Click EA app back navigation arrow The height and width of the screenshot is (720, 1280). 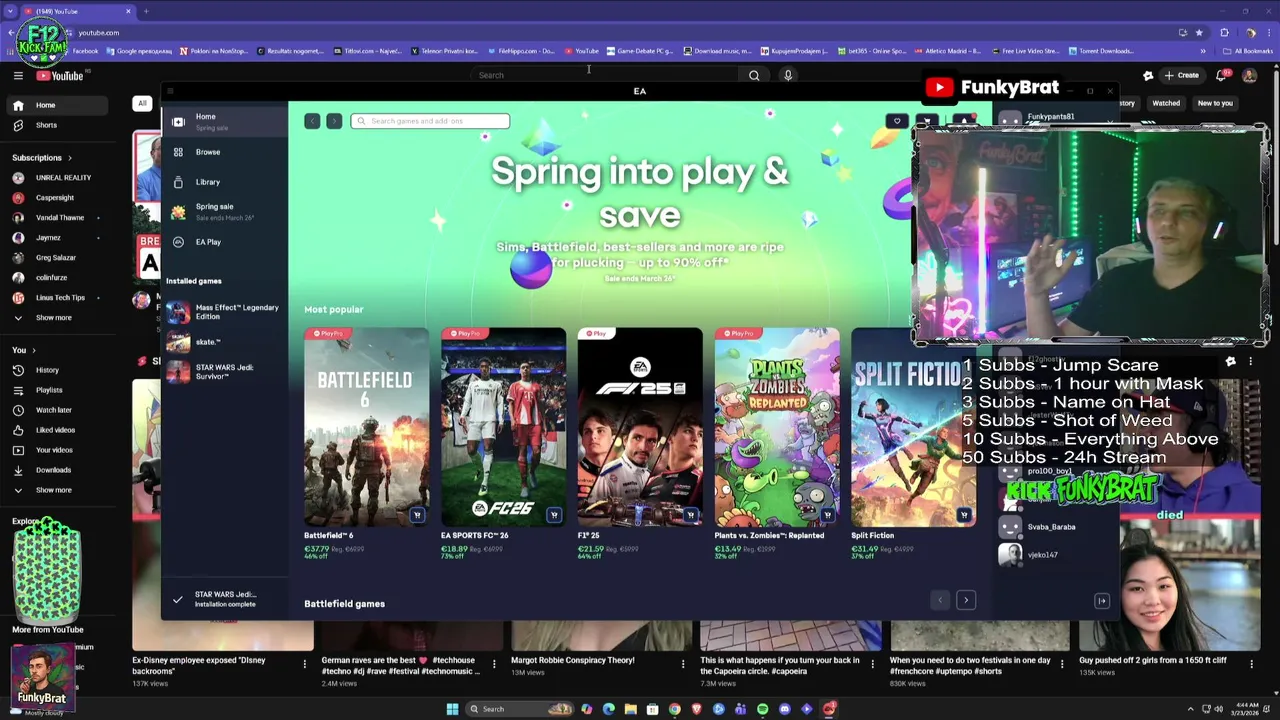[312, 121]
